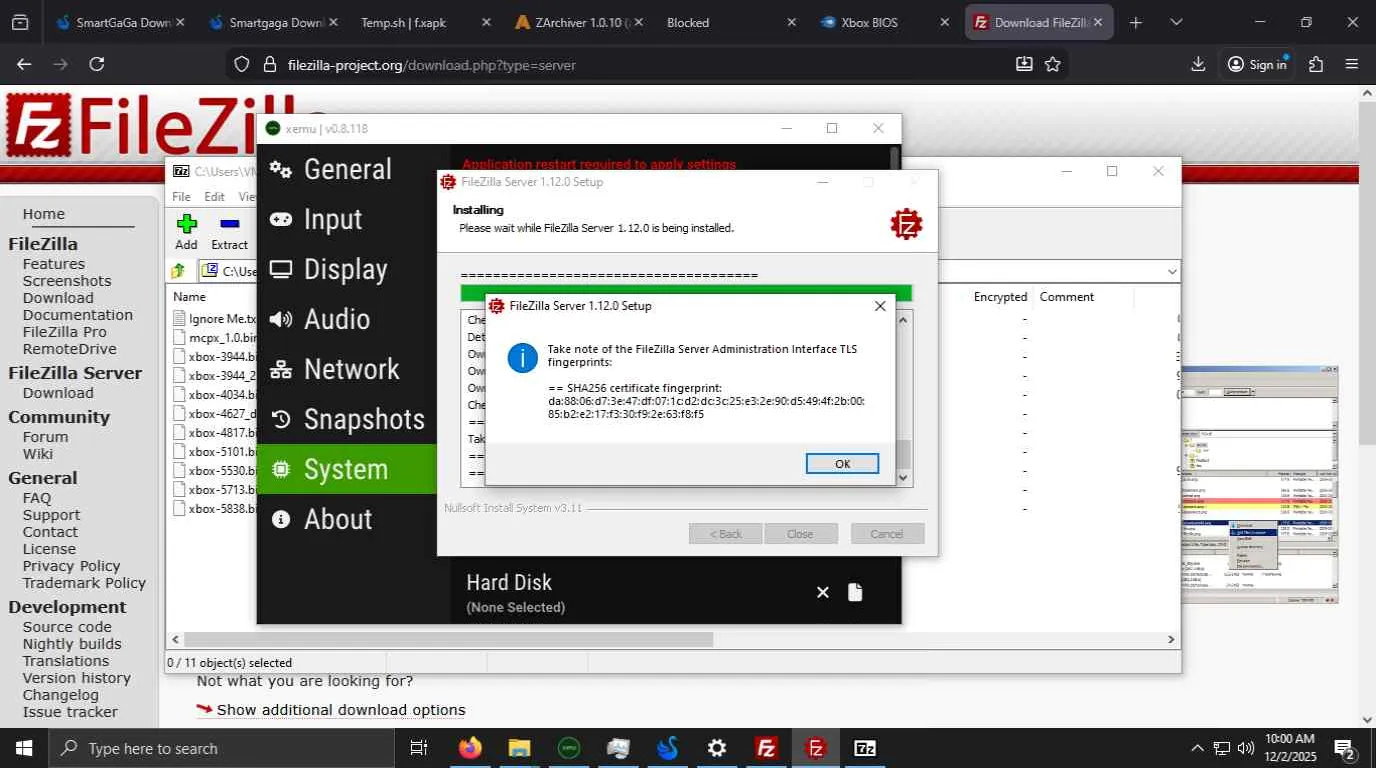Click the Add icon in 7-Zip toolbar
The width and height of the screenshot is (1376, 768).
pyautogui.click(x=187, y=232)
